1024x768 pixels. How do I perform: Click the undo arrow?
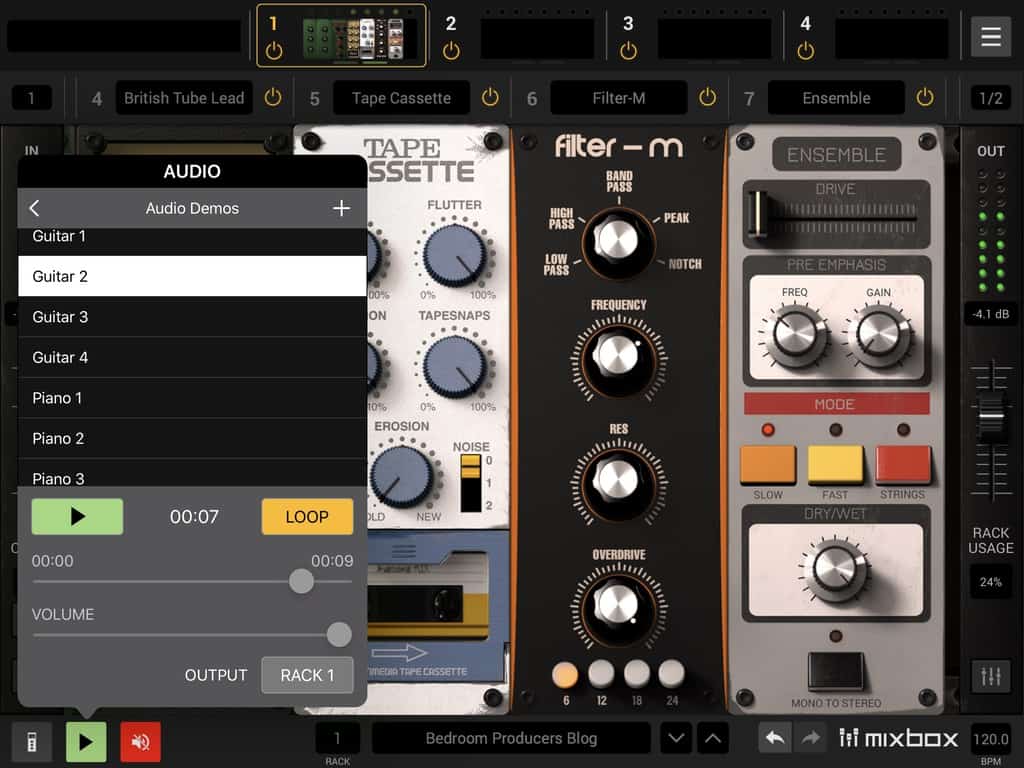775,738
